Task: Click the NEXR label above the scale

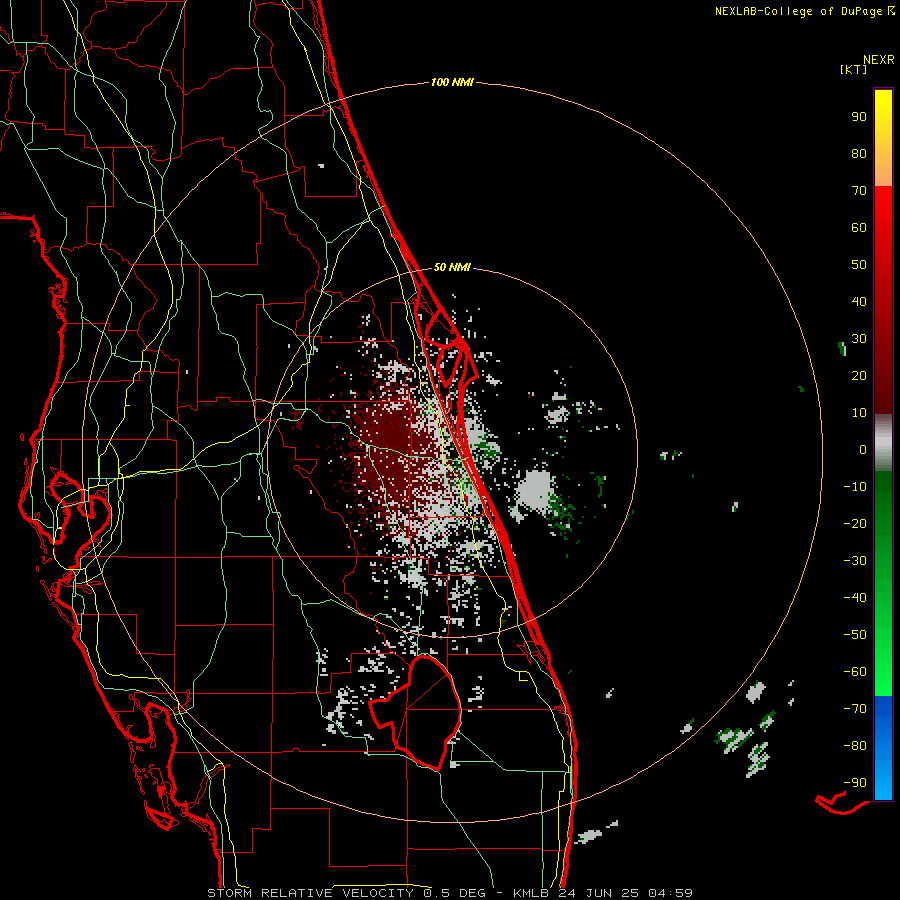Action: click(x=879, y=59)
